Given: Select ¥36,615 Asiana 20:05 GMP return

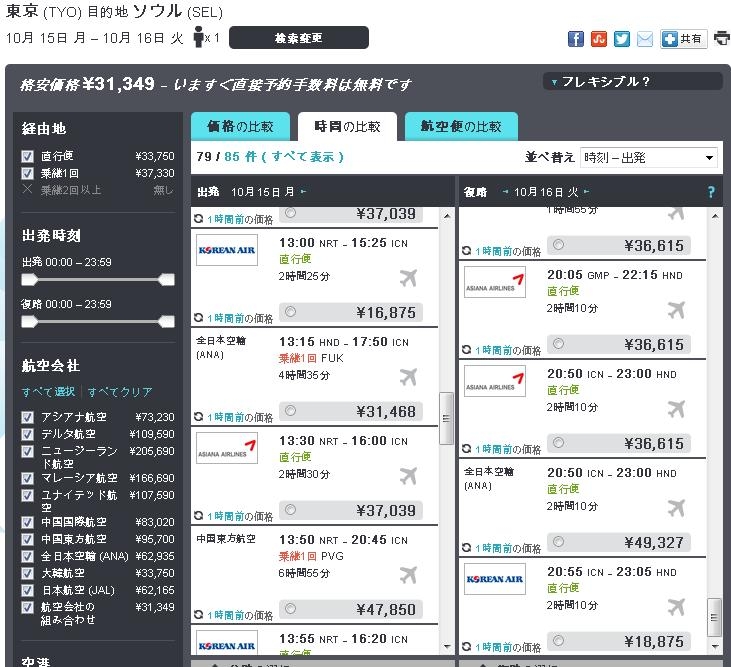Looking at the screenshot, I should [x=559, y=344].
